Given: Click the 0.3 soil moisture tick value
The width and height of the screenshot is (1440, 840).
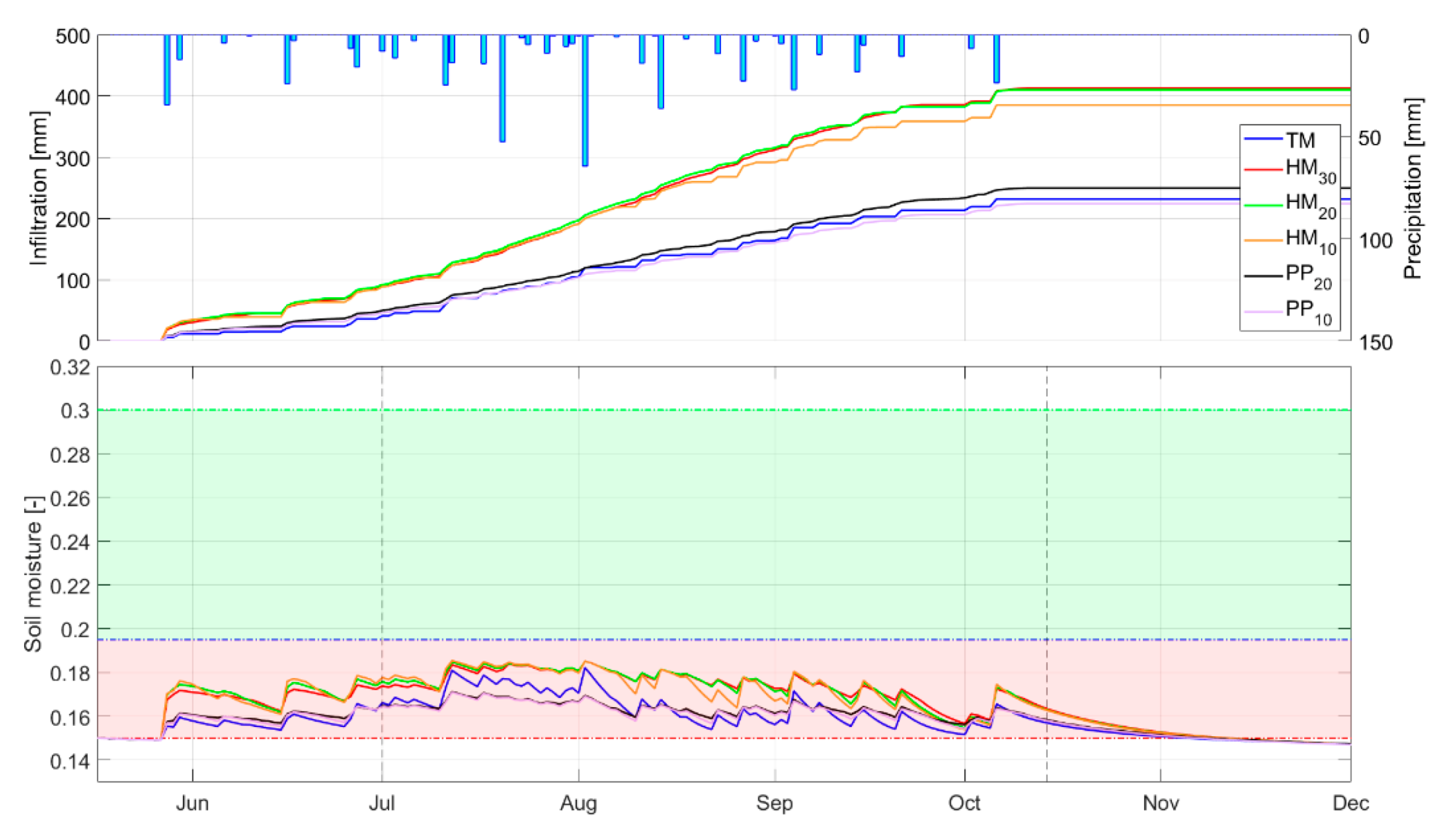Looking at the screenshot, I should pyautogui.click(x=75, y=411).
